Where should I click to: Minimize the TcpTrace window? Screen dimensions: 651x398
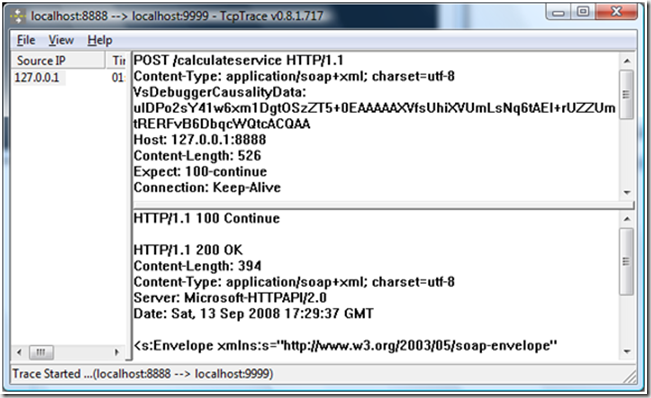coord(558,12)
